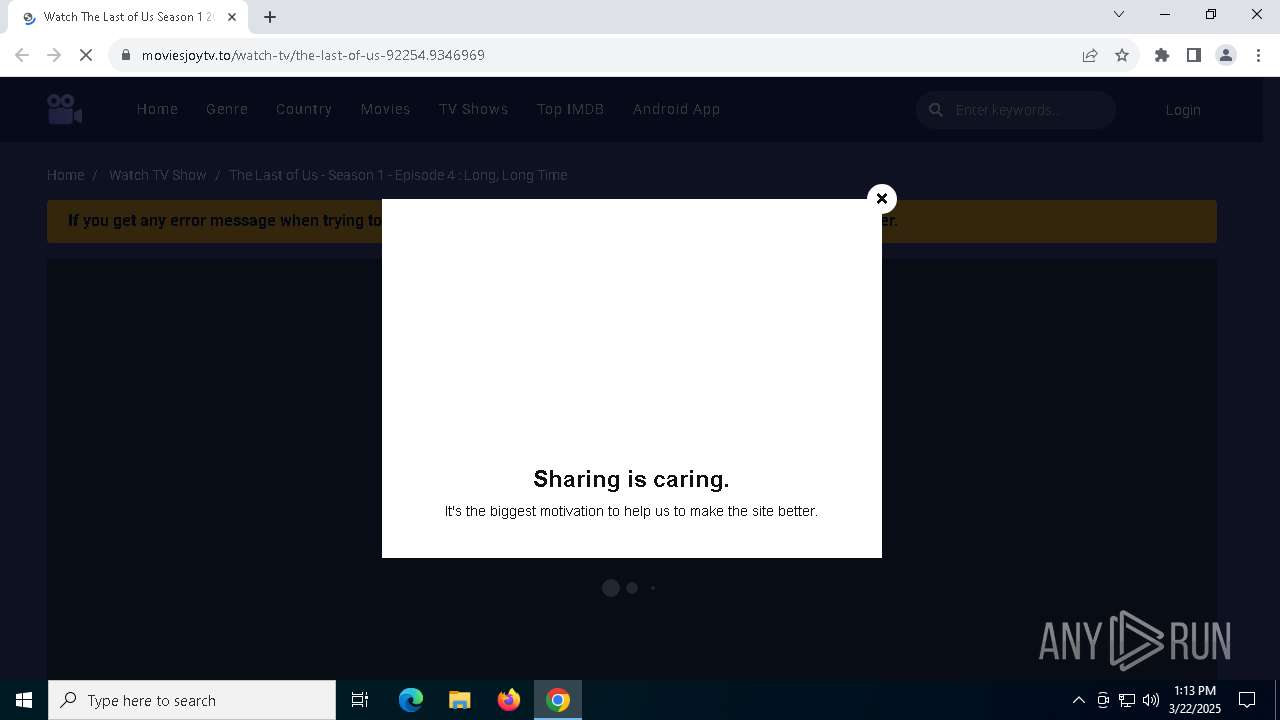Click the search magnifier icon
1280x720 pixels.
(x=935, y=110)
